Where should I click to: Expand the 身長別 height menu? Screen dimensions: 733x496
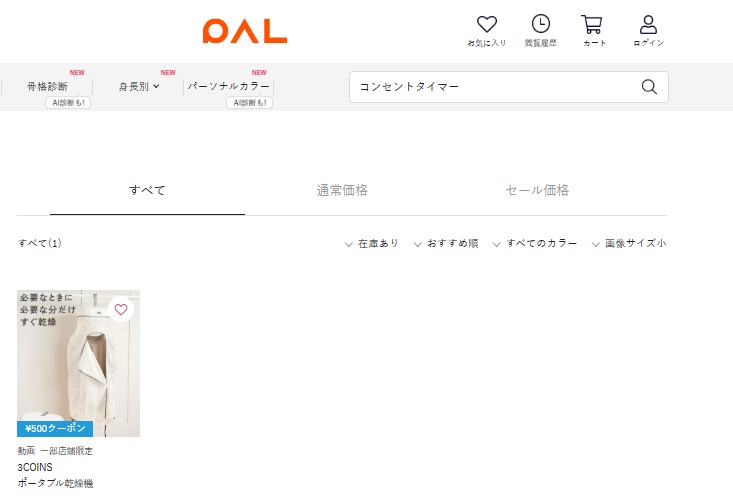[x=139, y=86]
